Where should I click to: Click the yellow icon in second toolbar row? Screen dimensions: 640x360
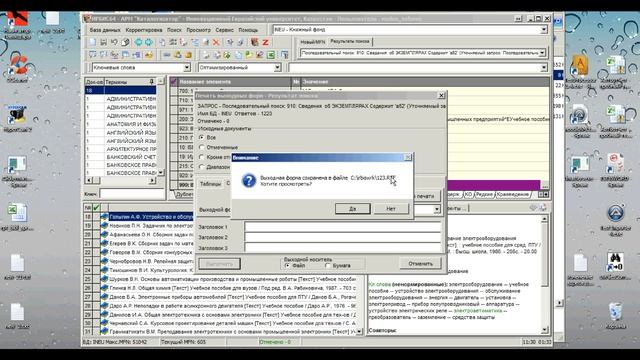tap(149, 55)
